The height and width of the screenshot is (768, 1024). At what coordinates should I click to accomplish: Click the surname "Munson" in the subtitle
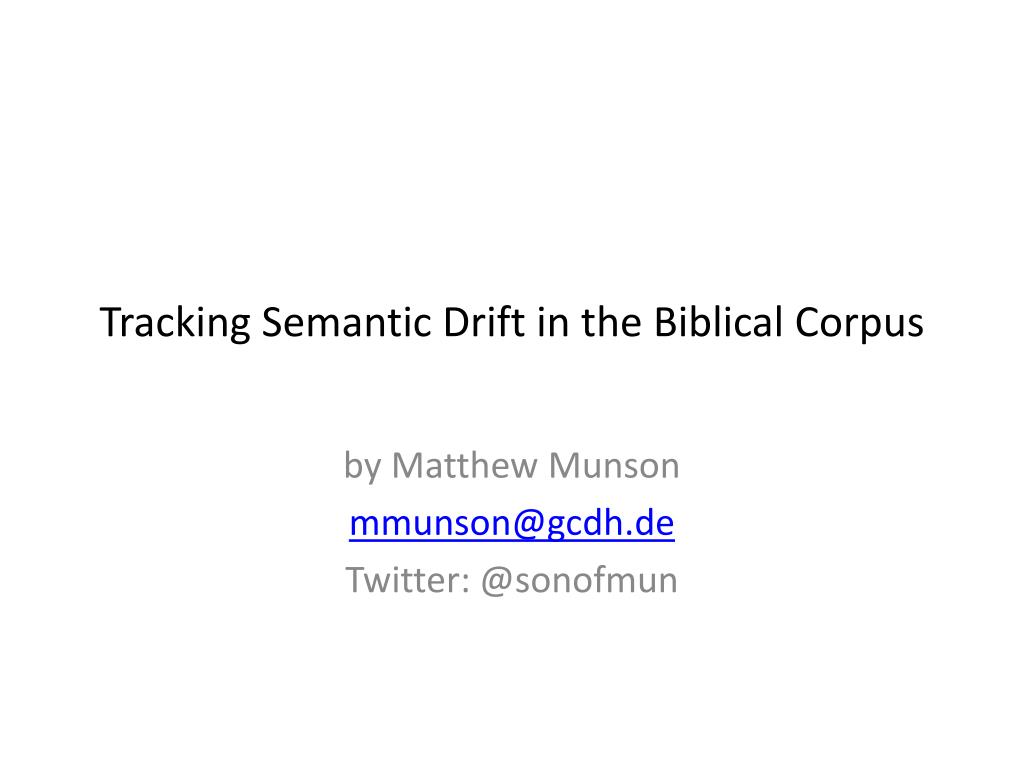tap(614, 466)
